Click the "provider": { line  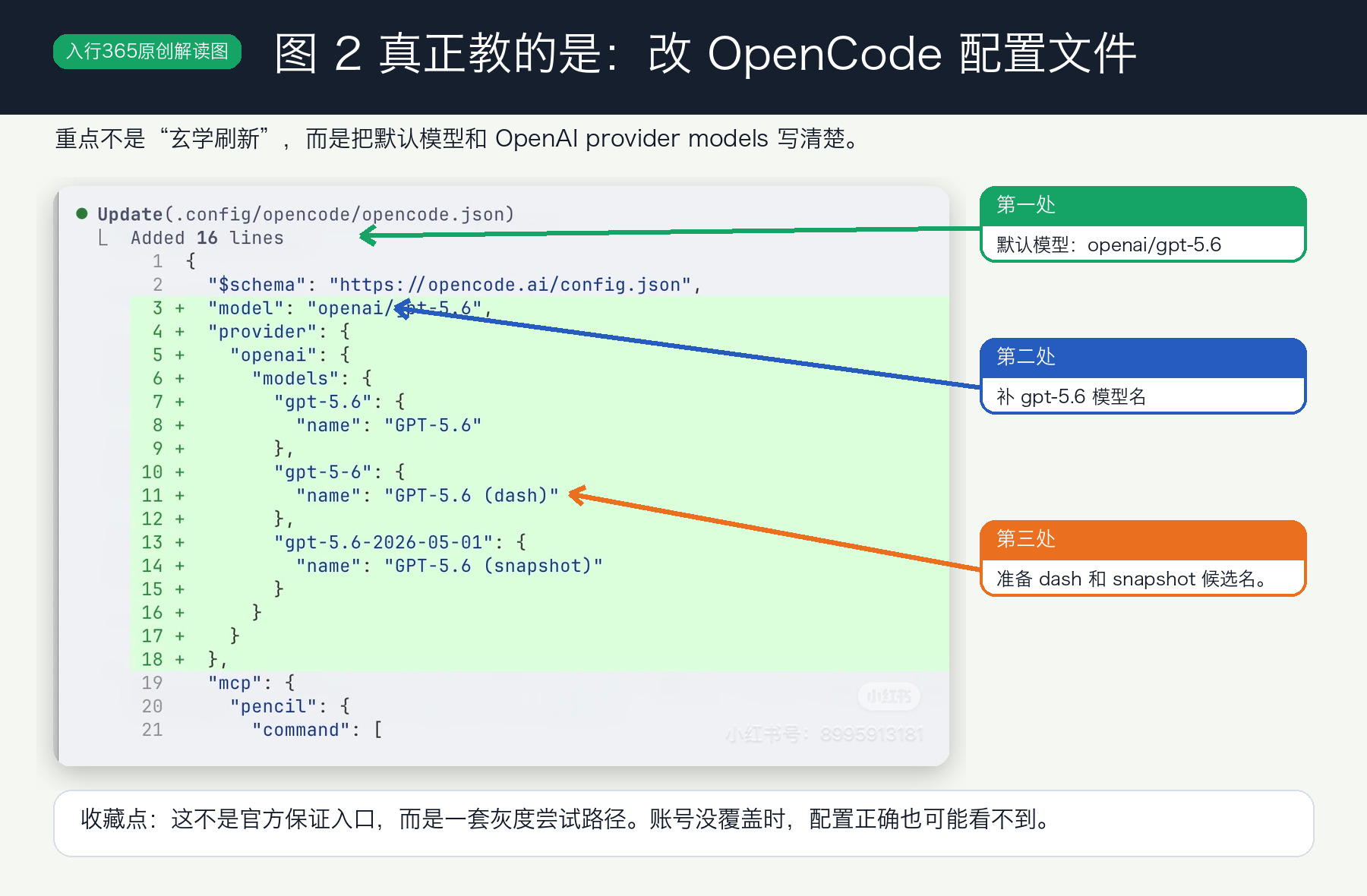(x=279, y=332)
